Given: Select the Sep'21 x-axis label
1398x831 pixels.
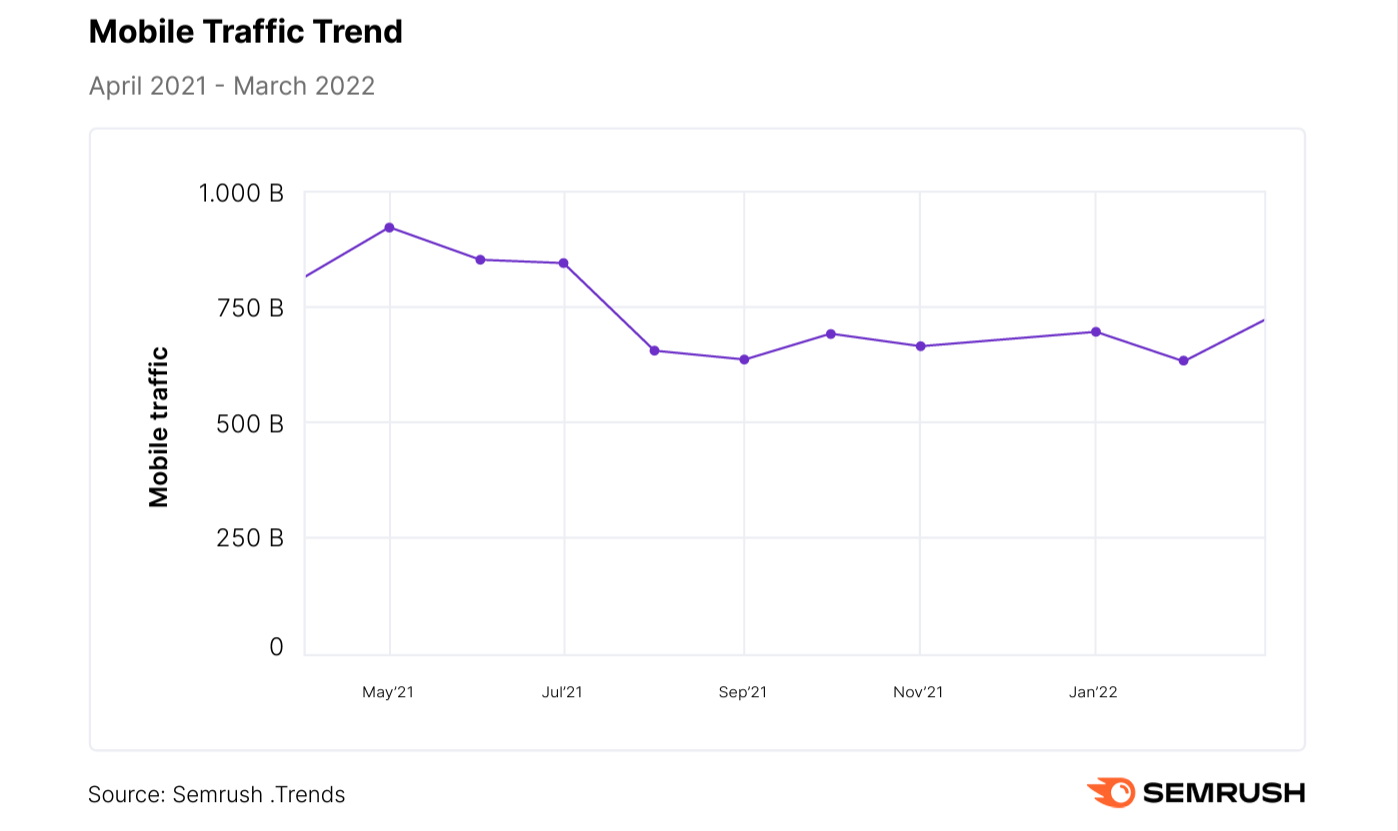Looking at the screenshot, I should click(x=743, y=692).
